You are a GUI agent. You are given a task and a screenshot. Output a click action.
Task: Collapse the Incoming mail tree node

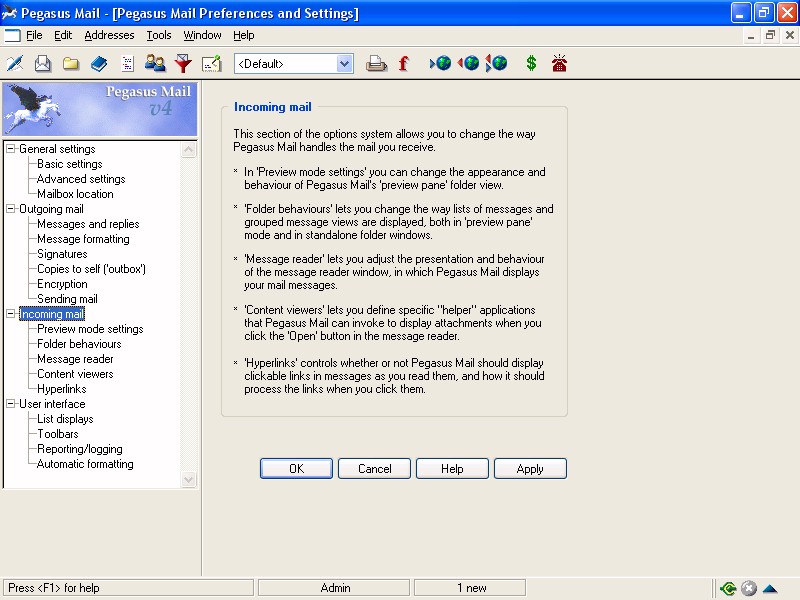(x=10, y=314)
